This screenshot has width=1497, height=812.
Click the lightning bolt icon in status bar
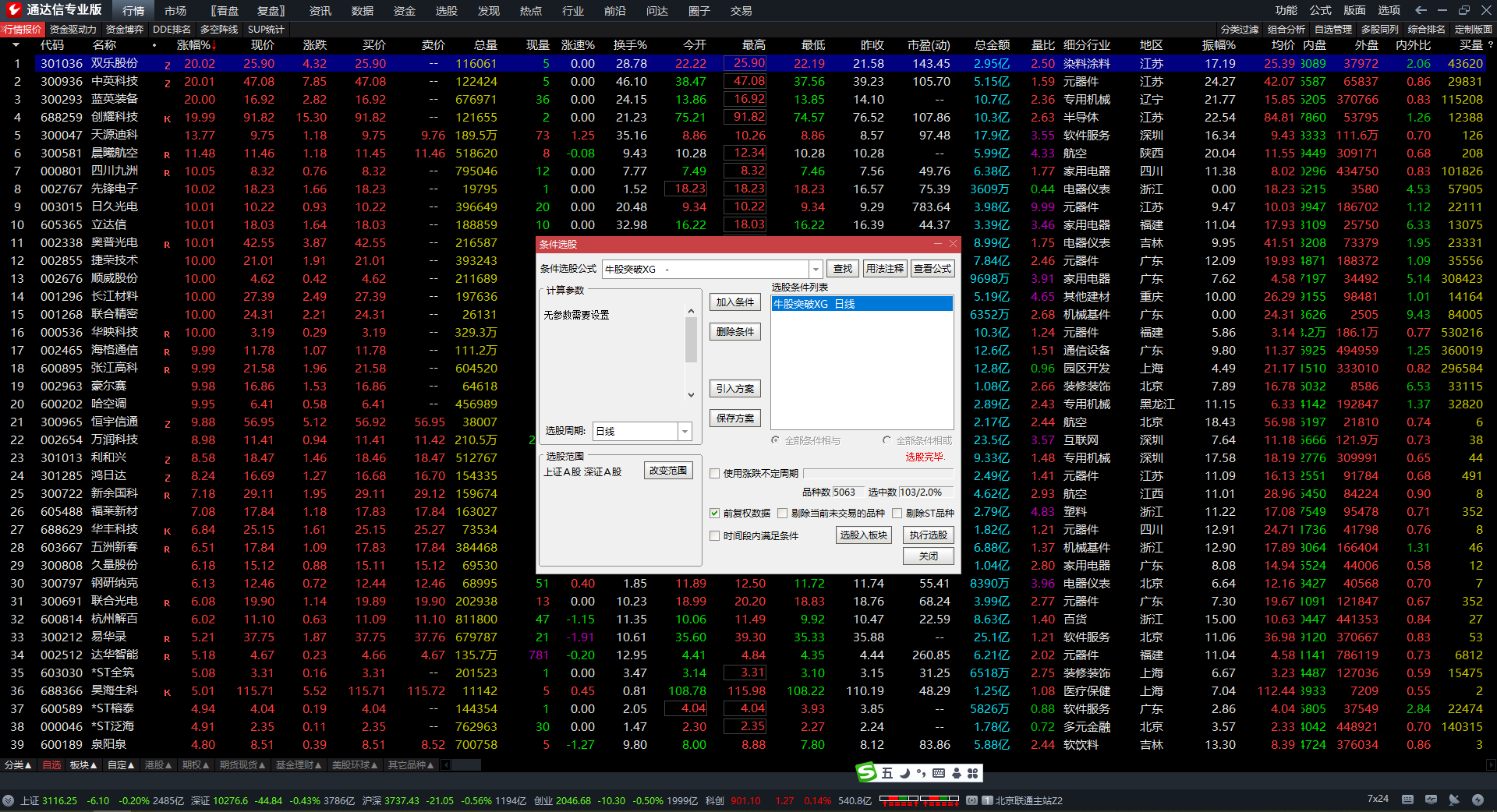click(x=1478, y=800)
